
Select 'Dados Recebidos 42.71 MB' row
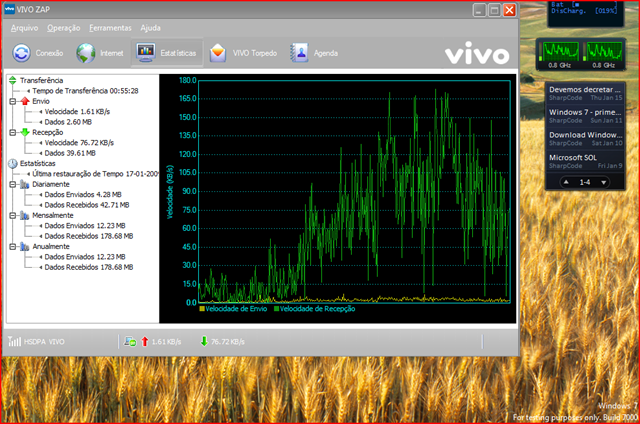click(87, 205)
